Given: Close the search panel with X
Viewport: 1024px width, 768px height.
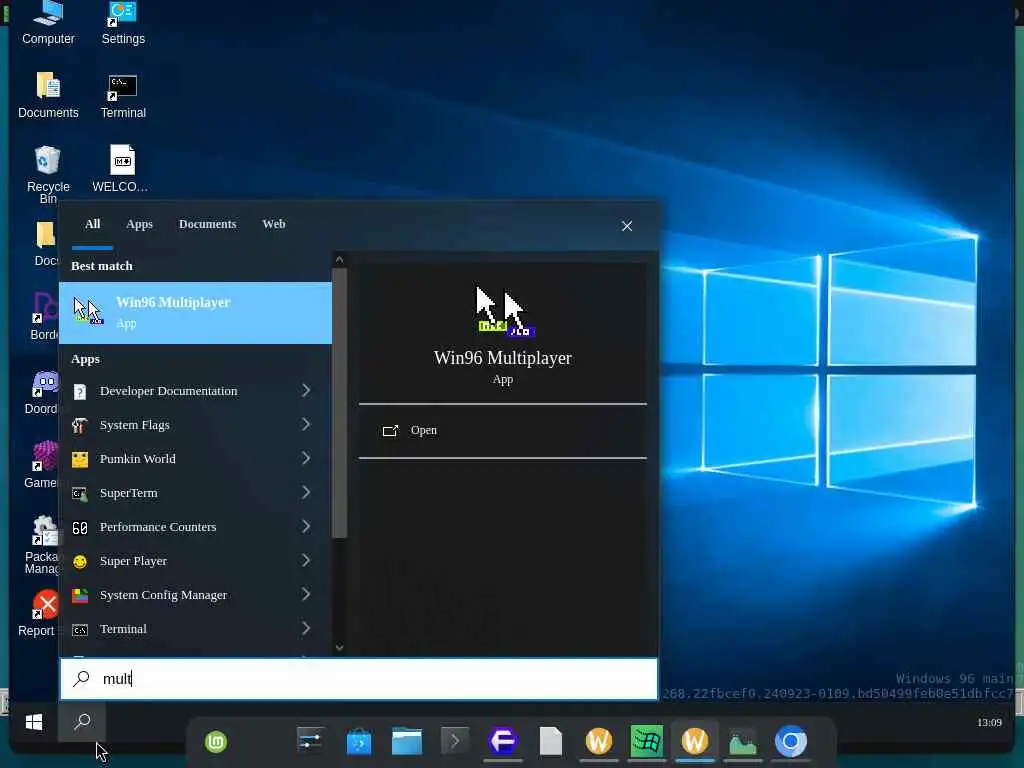Looking at the screenshot, I should [626, 226].
